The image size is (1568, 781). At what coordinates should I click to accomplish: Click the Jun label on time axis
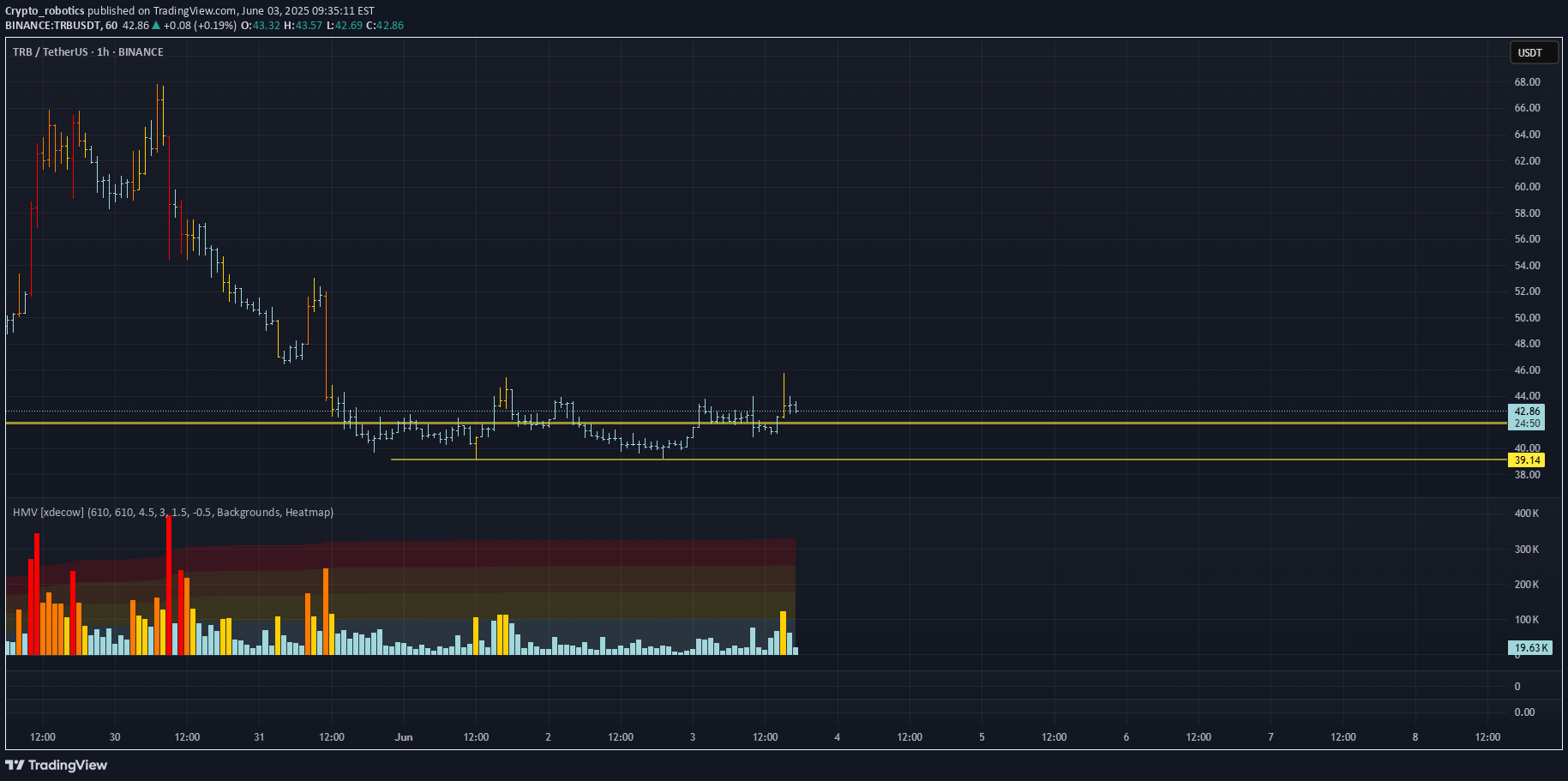[x=404, y=737]
